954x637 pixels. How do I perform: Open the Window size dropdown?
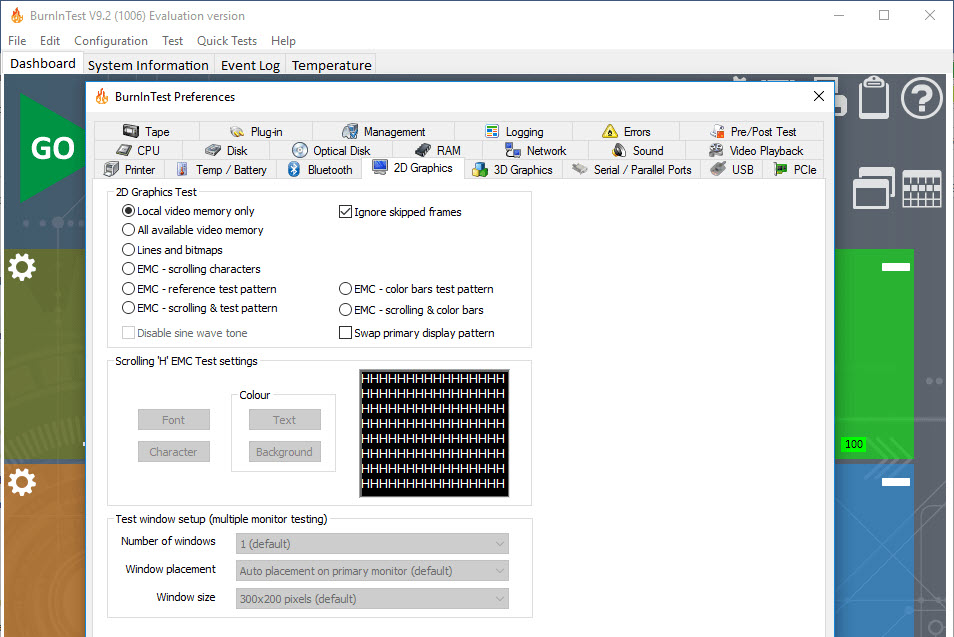(x=372, y=599)
